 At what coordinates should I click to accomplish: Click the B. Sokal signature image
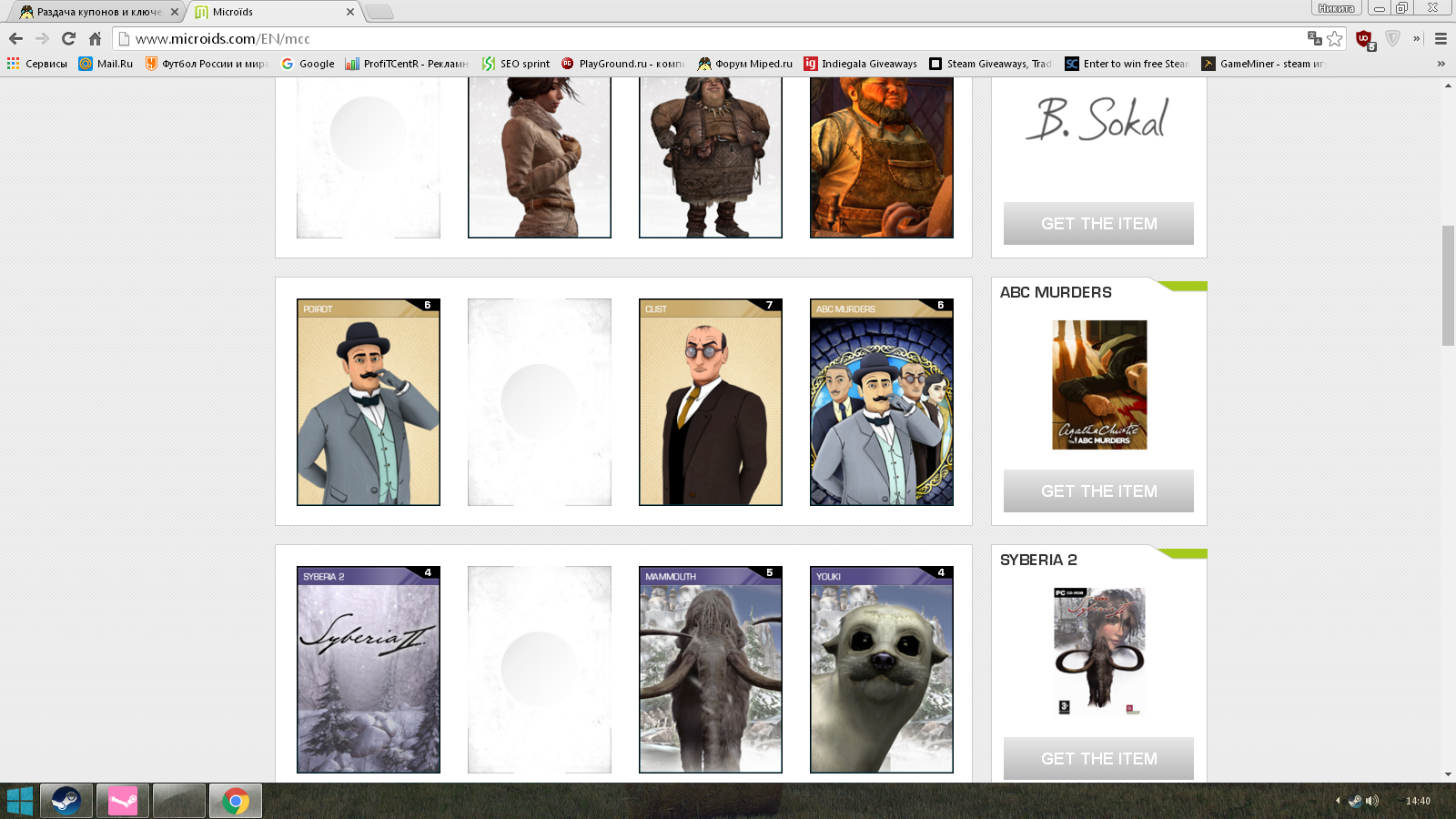click(1098, 118)
